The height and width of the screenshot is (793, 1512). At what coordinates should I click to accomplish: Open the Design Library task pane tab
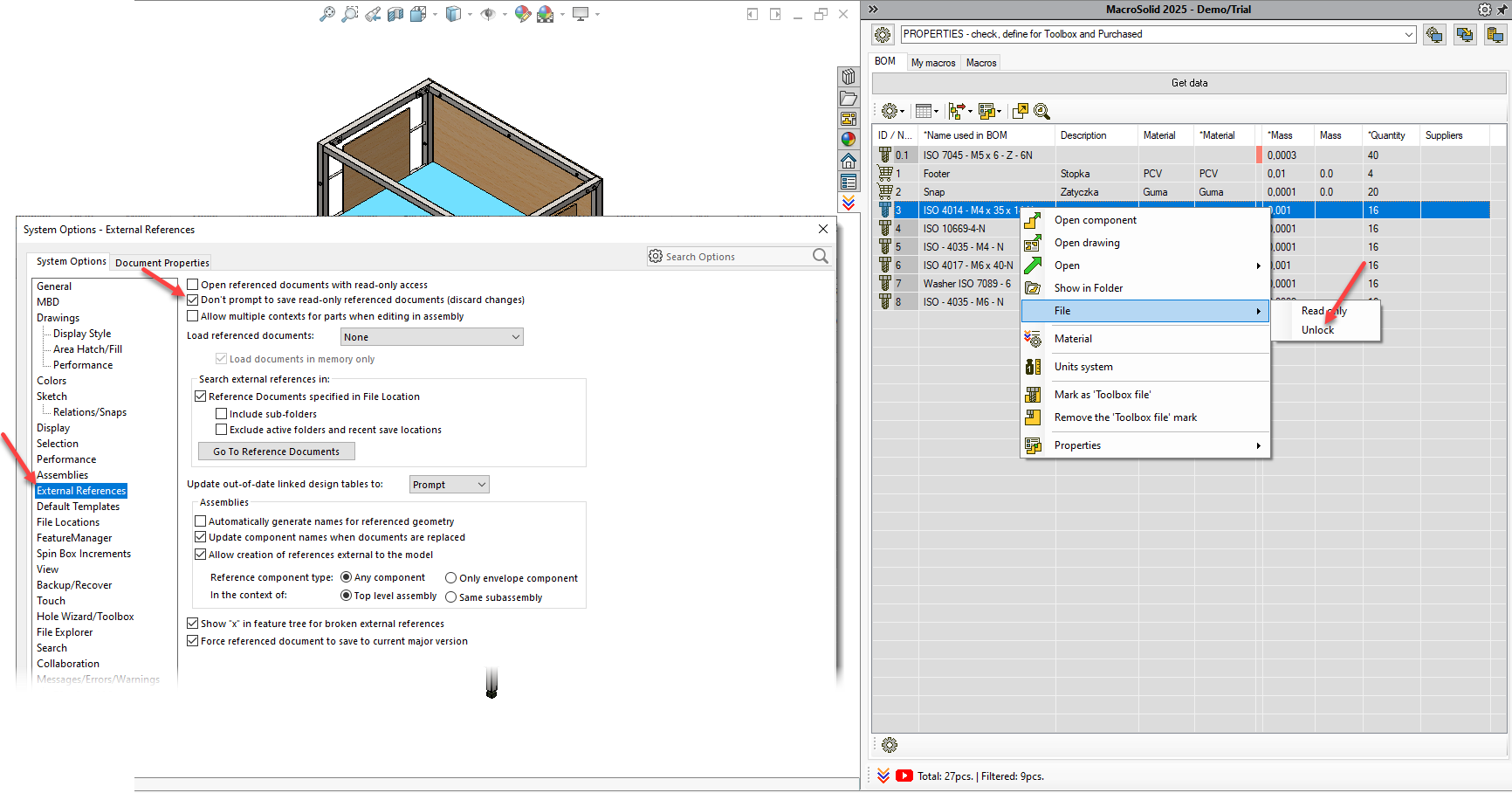(849, 77)
